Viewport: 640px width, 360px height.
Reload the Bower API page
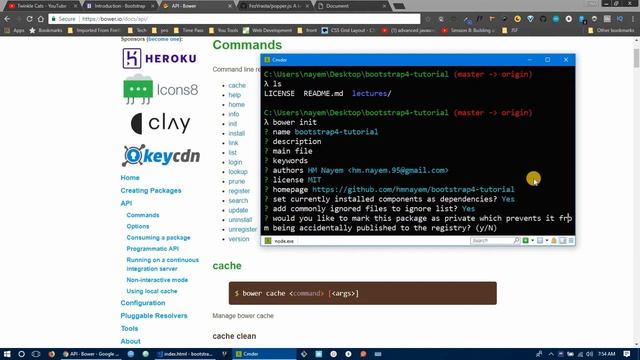(x=29, y=19)
